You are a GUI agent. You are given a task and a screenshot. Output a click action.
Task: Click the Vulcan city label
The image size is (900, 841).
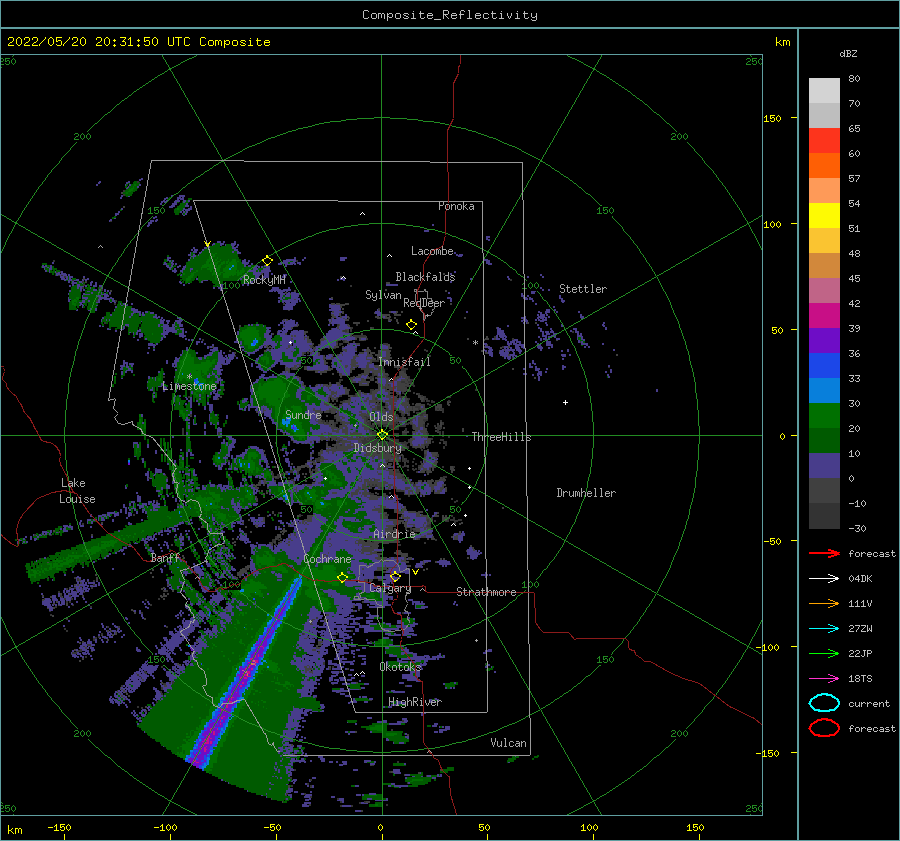[x=509, y=743]
